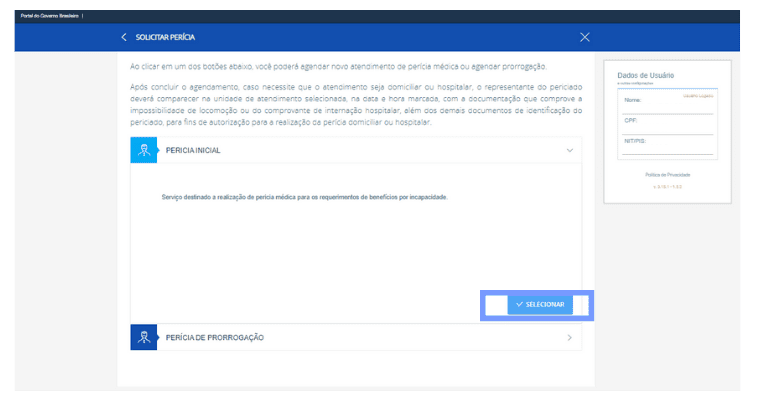
Task: Open the Política de Privacidade link
Action: [667, 175]
